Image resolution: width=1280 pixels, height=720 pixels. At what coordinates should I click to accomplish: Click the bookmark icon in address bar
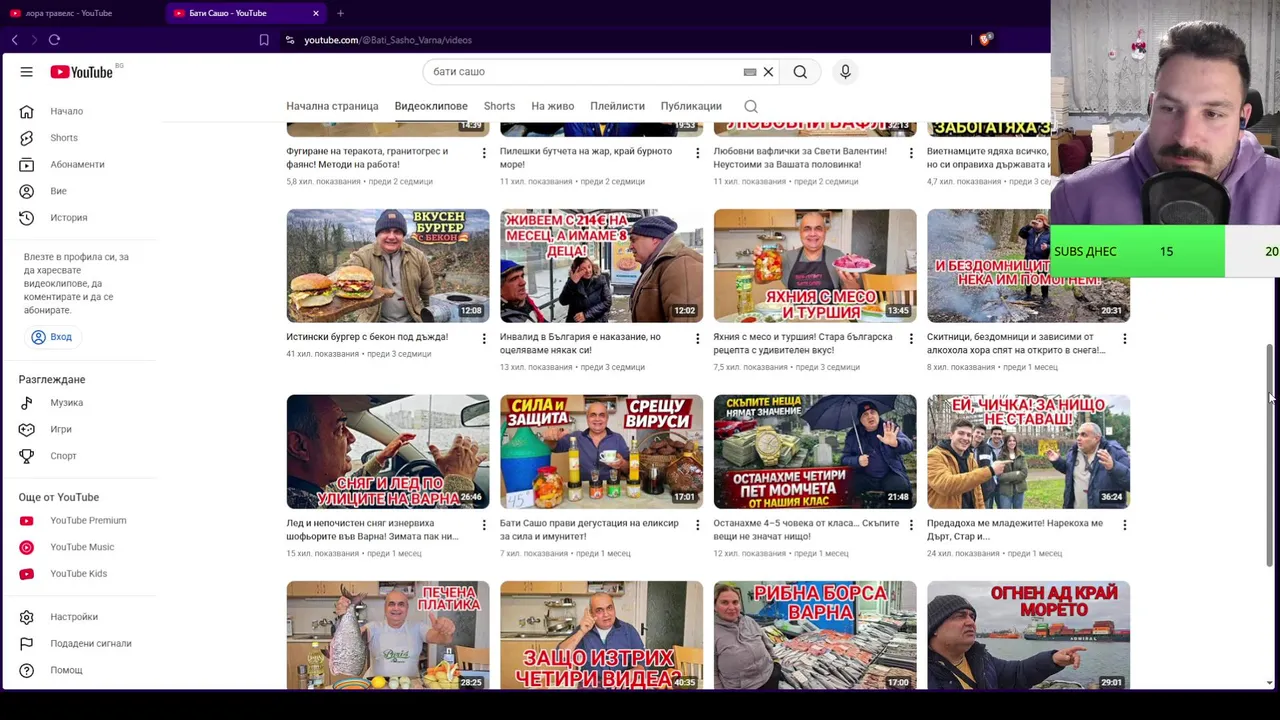pos(264,40)
